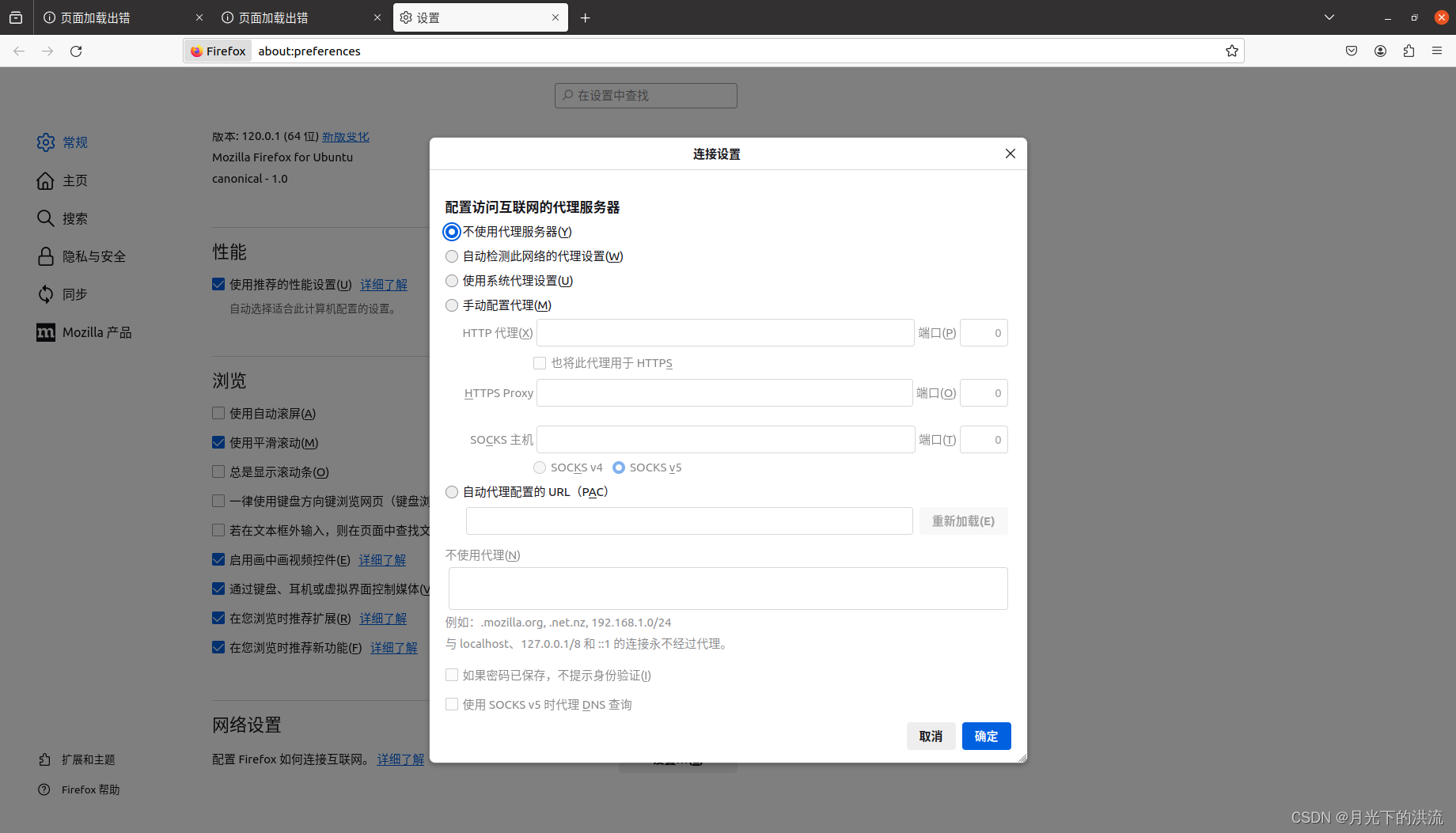The image size is (1456, 833).
Task: Open the account profile icon
Action: [1381, 51]
